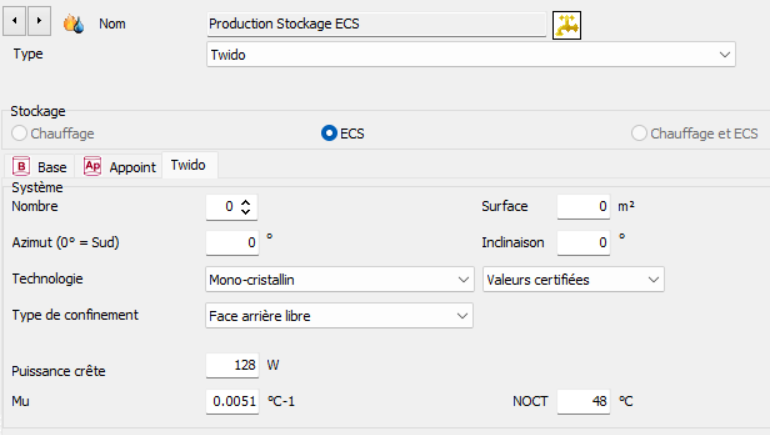Click the next (right arrow) navigation button

tap(38, 20)
